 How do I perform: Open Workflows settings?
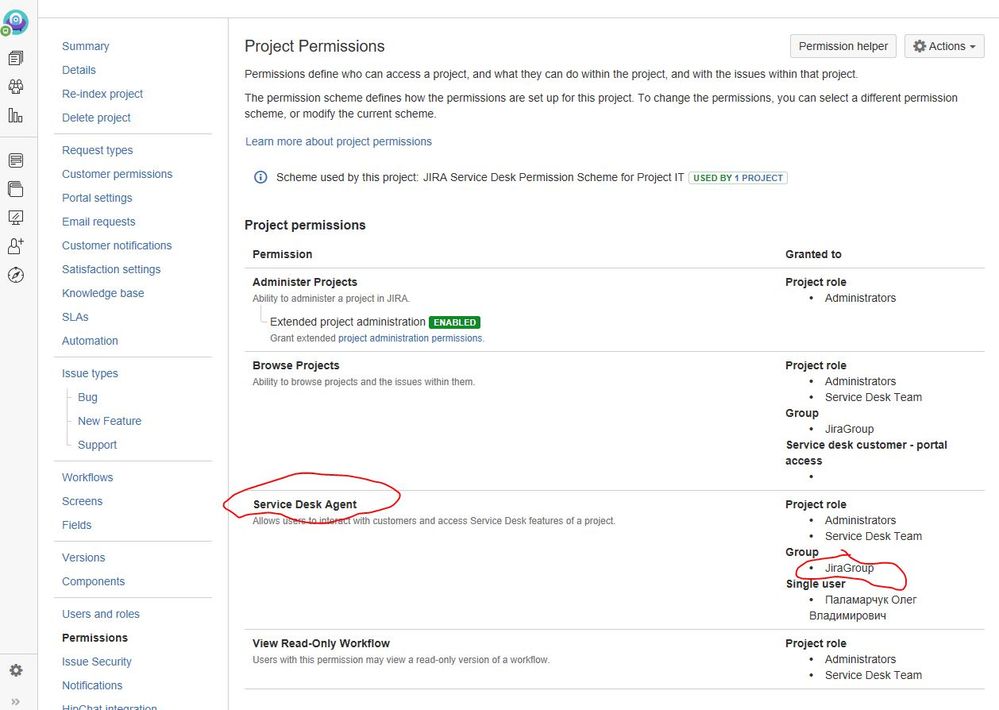(x=87, y=477)
